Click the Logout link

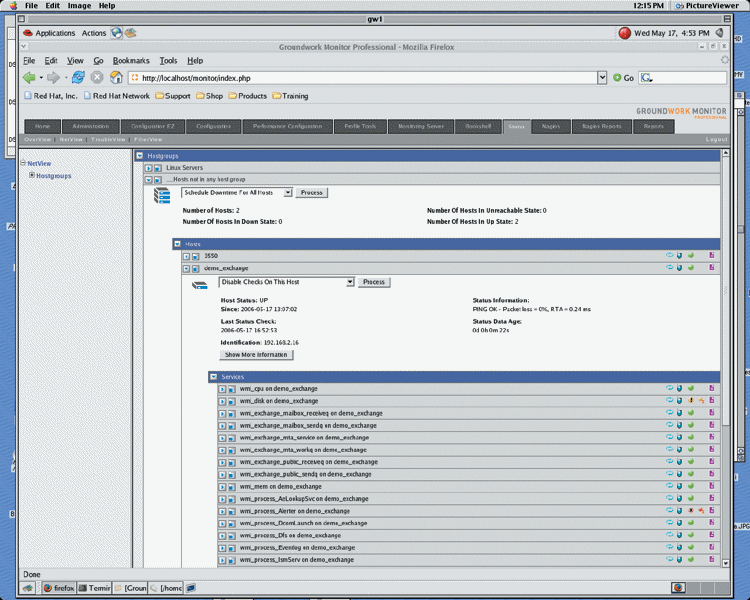click(x=716, y=139)
